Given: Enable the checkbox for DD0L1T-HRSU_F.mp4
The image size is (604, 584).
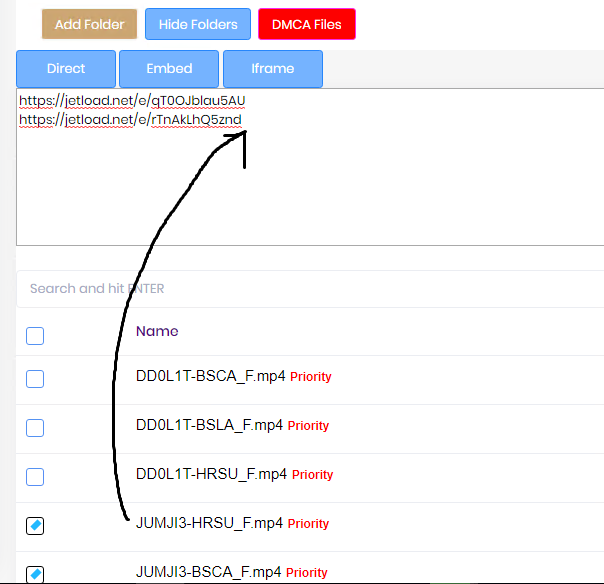Looking at the screenshot, I should [35, 477].
